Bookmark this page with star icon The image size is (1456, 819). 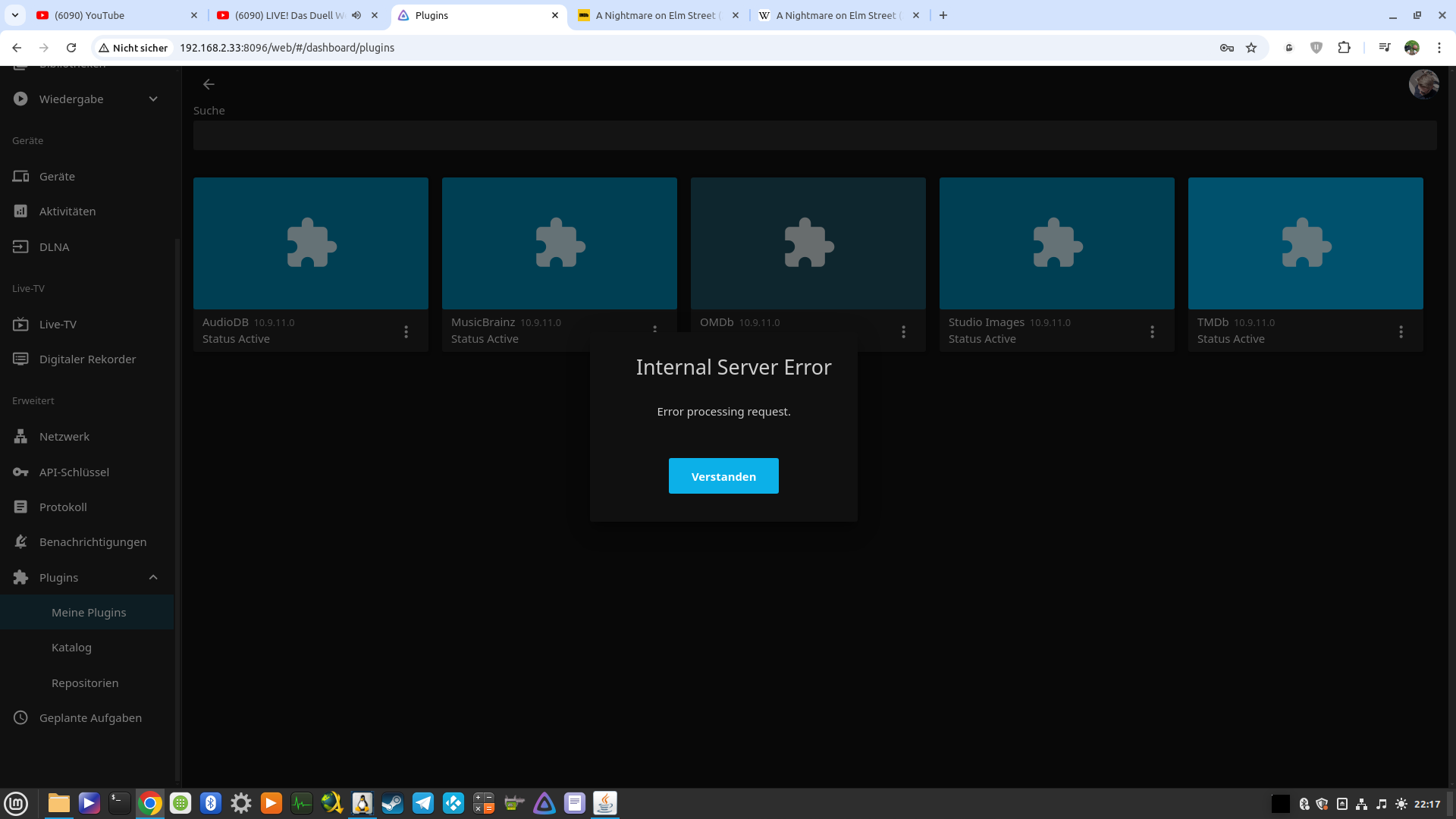(x=1251, y=48)
